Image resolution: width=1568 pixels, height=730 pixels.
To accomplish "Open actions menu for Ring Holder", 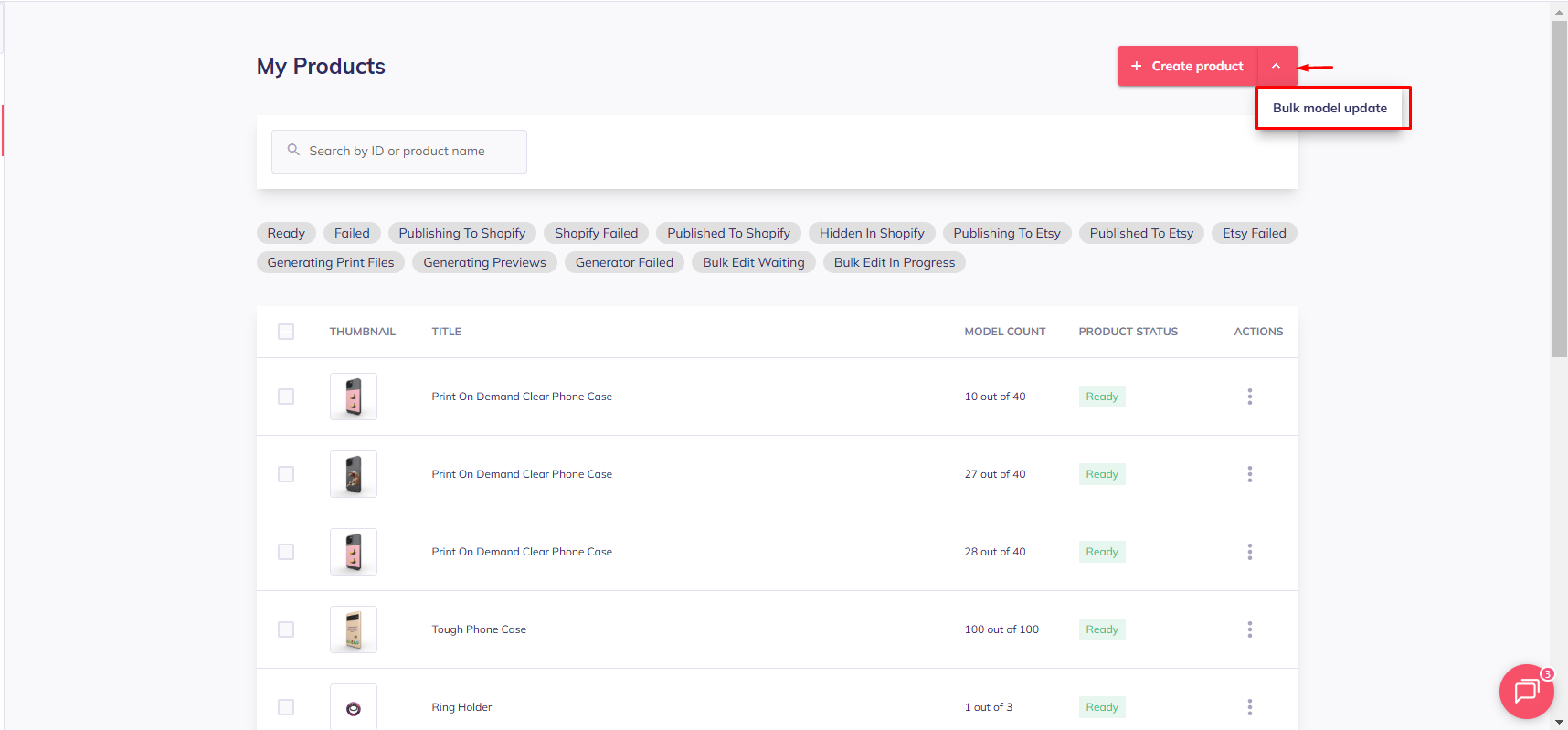I will tap(1249, 707).
